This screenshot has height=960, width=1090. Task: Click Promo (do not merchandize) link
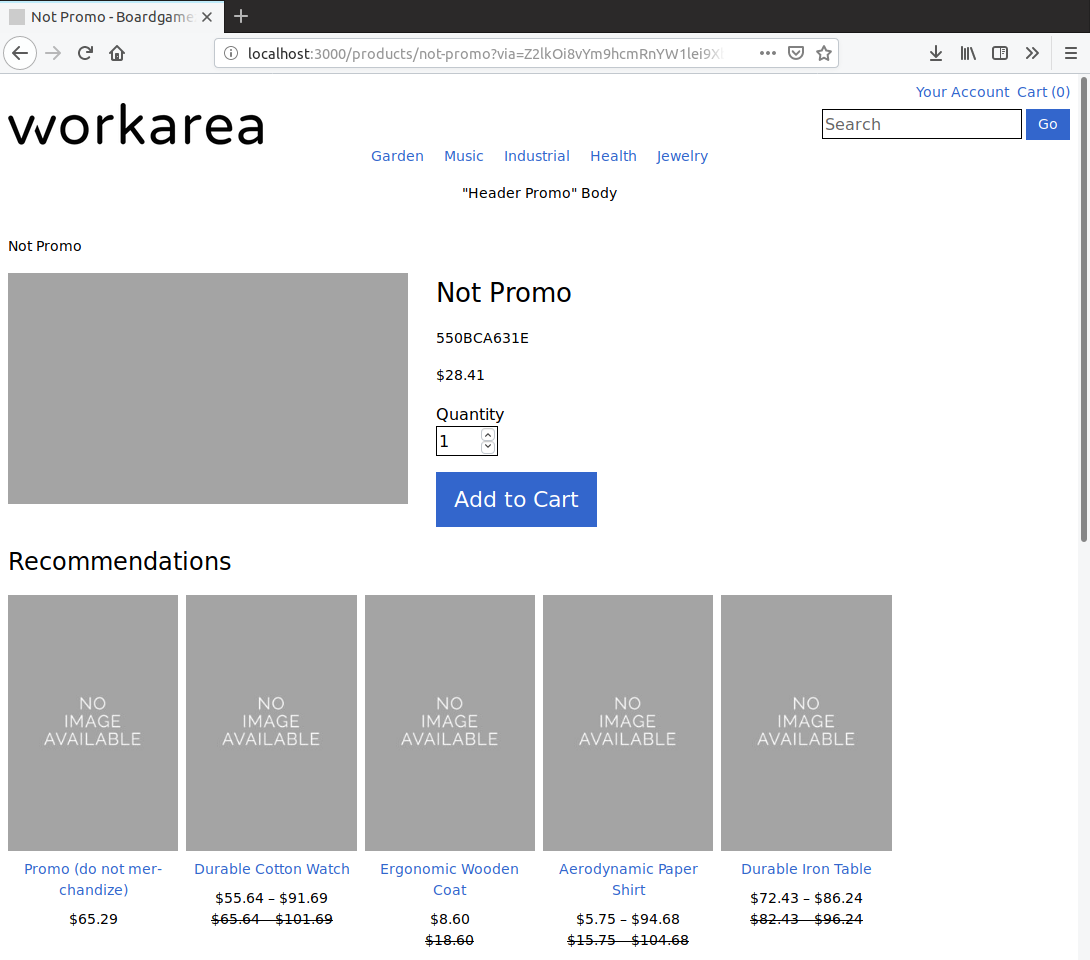coord(93,879)
